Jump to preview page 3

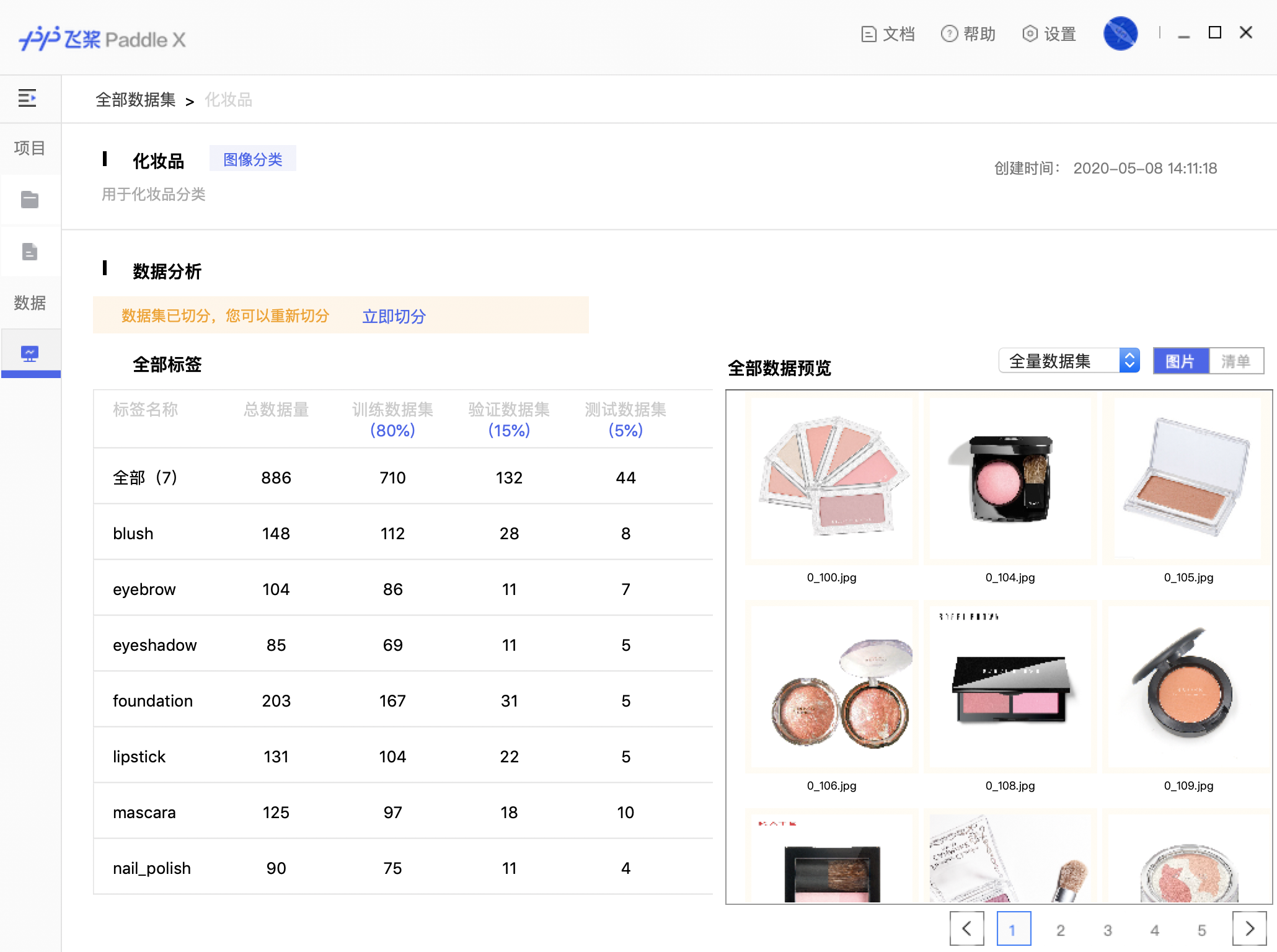[1107, 930]
